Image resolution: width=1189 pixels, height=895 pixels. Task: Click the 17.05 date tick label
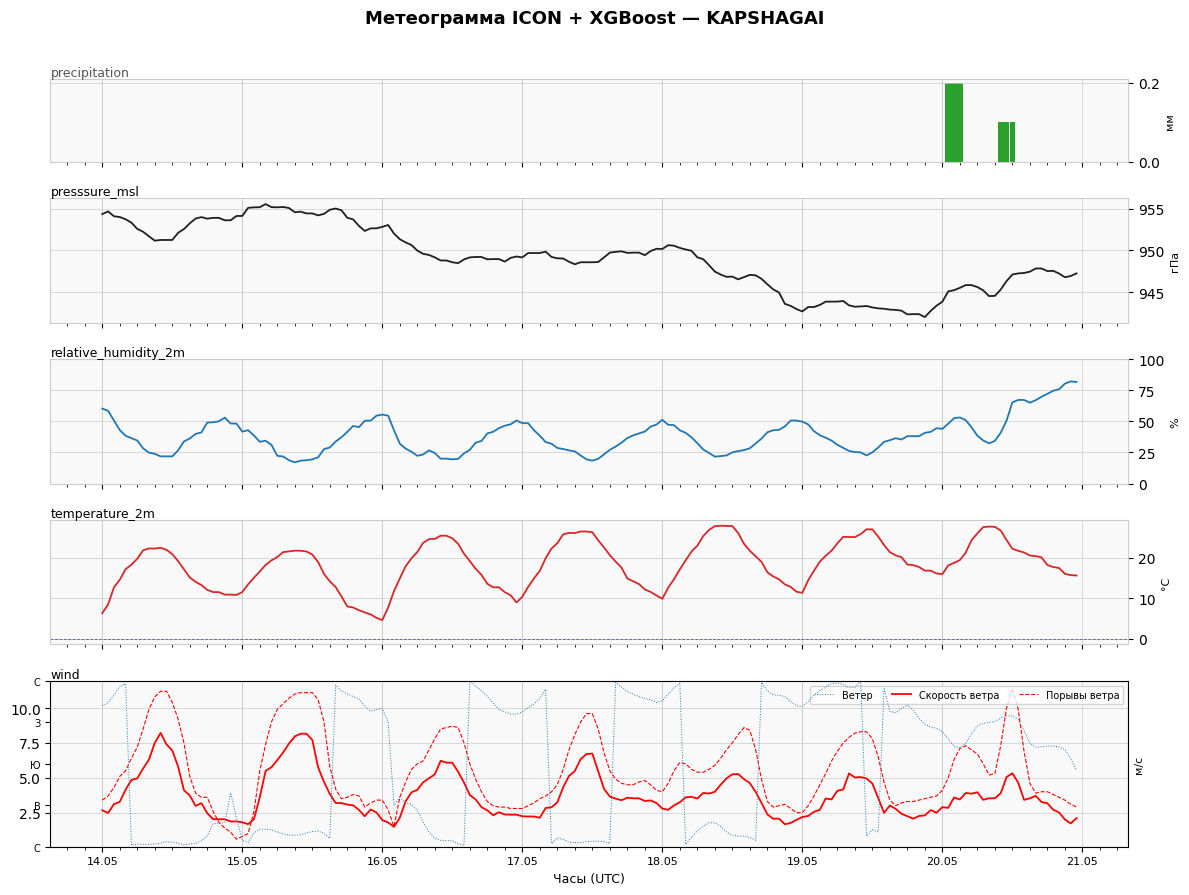tap(522, 861)
